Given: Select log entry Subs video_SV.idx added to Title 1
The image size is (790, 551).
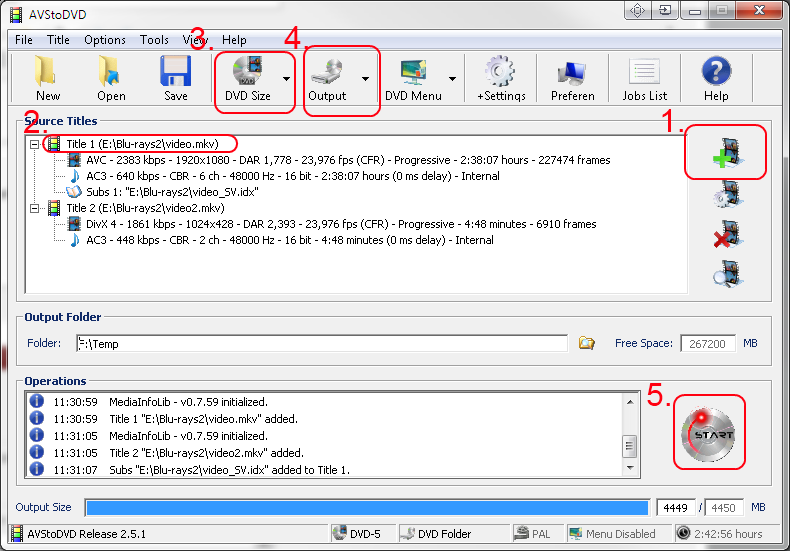Looking at the screenshot, I should pos(229,470).
